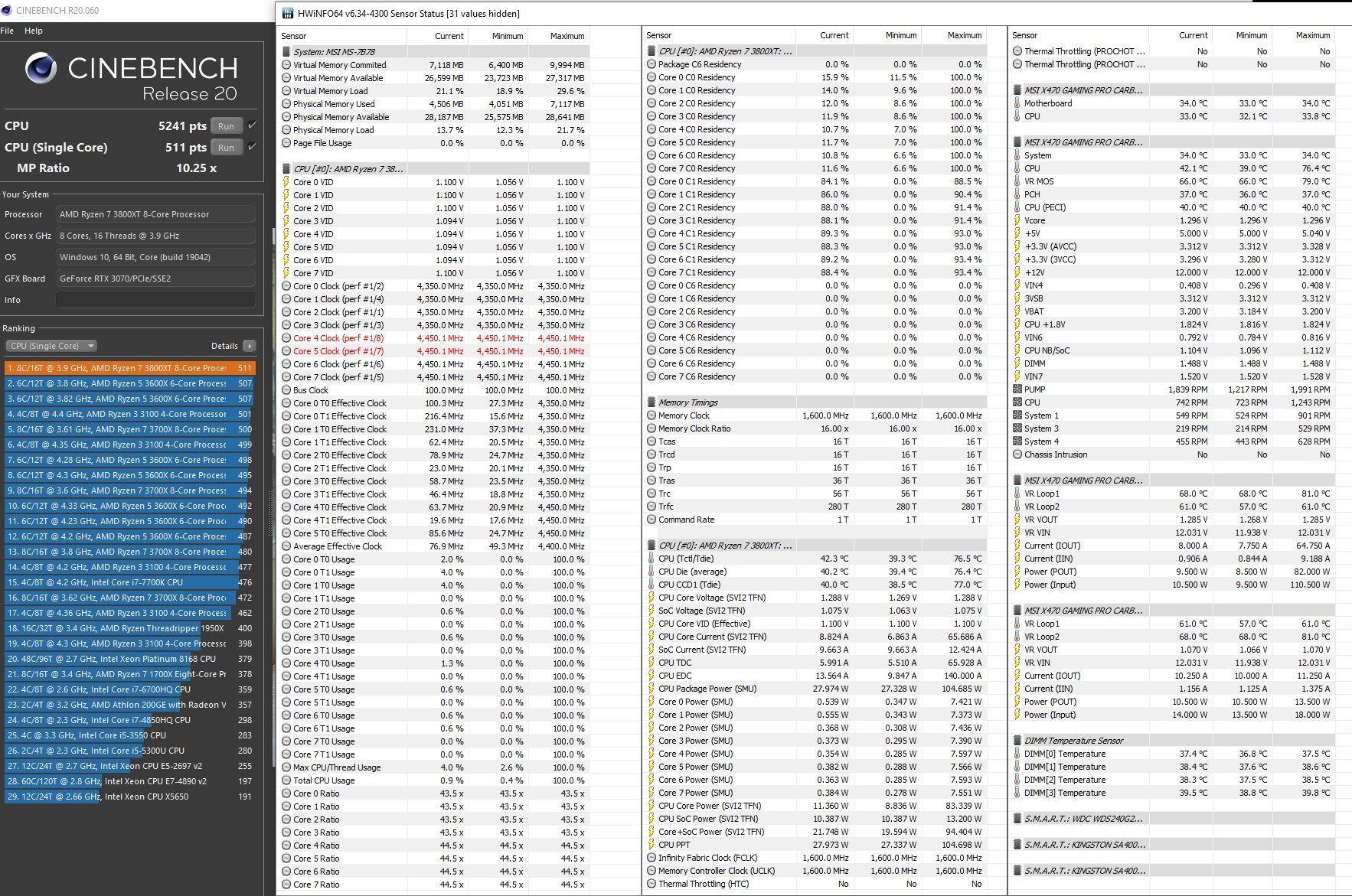Click the Thermal Throttling (HTC) sensor icon
The height and width of the screenshot is (896, 1352).
pos(652,884)
